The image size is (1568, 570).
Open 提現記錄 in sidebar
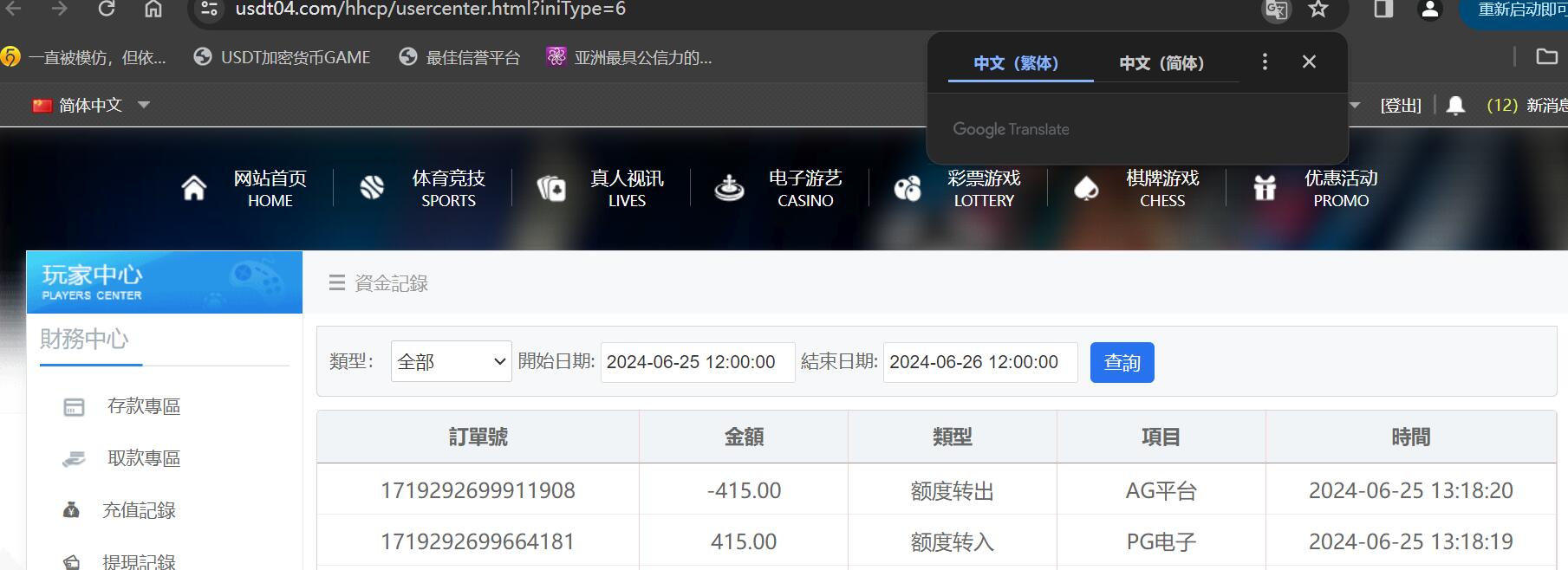pos(139,560)
